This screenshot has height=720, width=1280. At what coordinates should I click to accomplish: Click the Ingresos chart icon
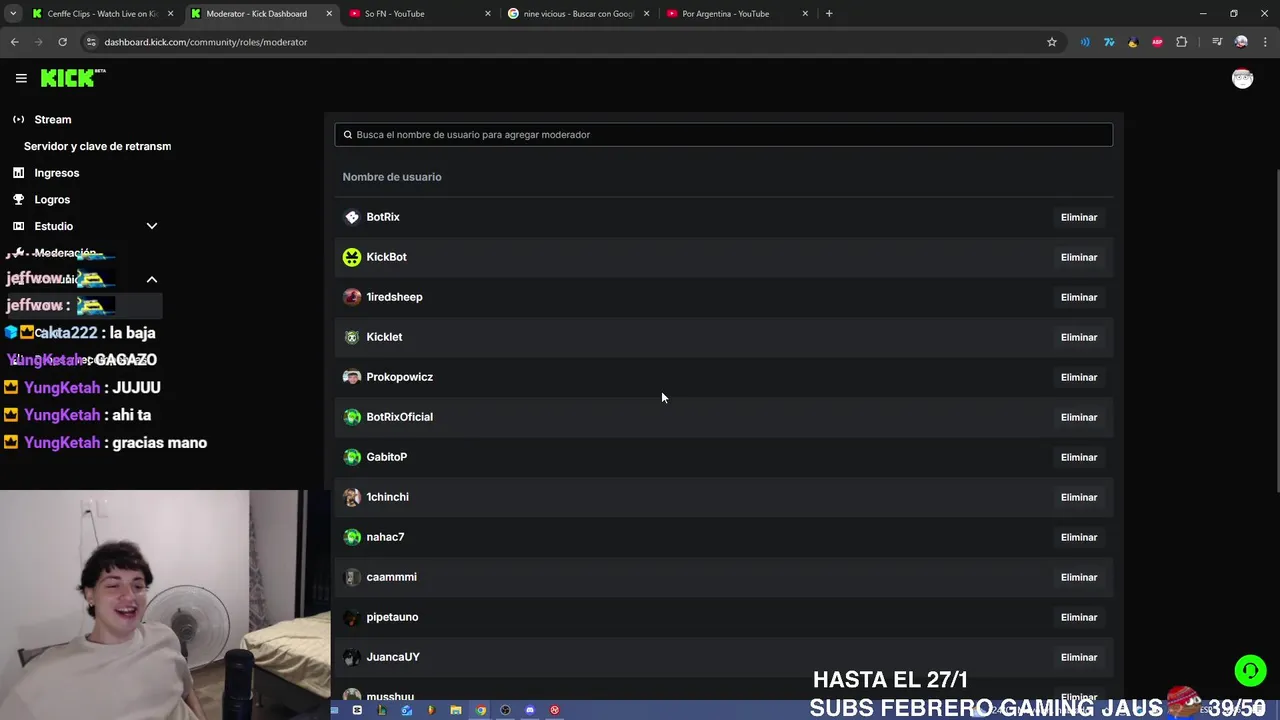click(18, 173)
